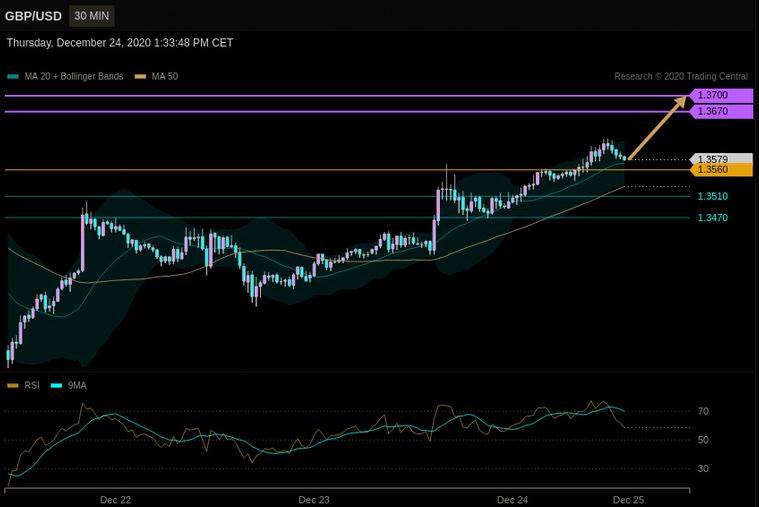Select the 30 MIN timeframe badge

pyautogui.click(x=91, y=16)
